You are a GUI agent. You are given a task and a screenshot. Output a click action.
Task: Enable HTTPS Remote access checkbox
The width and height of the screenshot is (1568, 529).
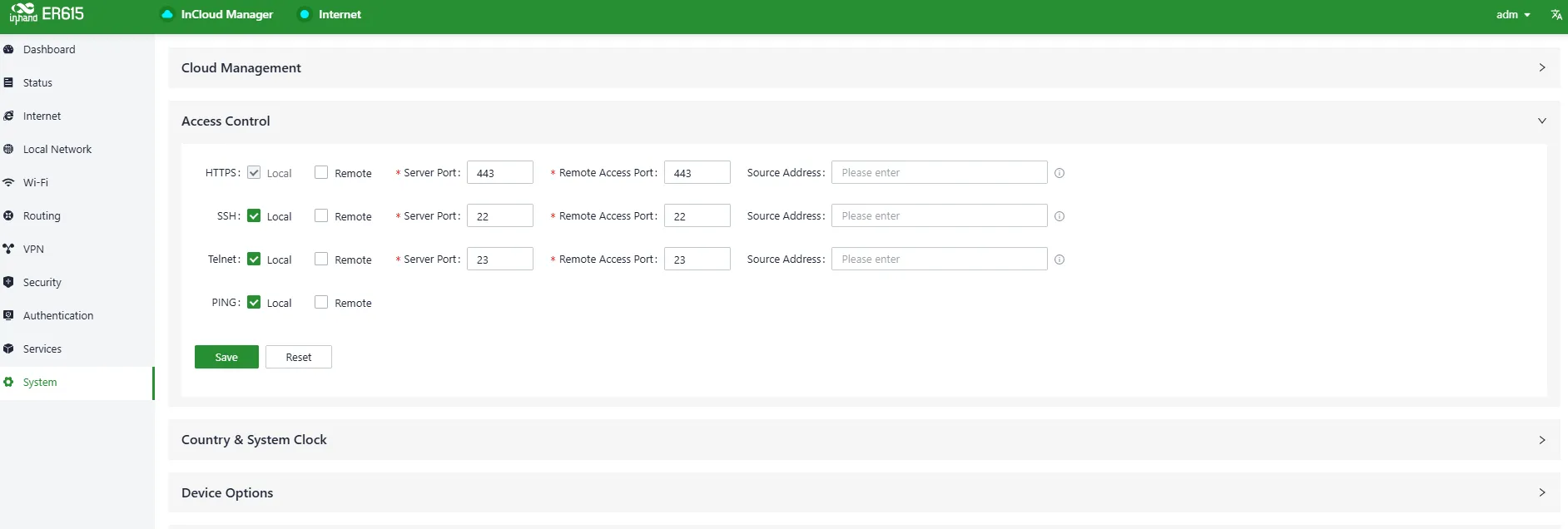pos(321,172)
